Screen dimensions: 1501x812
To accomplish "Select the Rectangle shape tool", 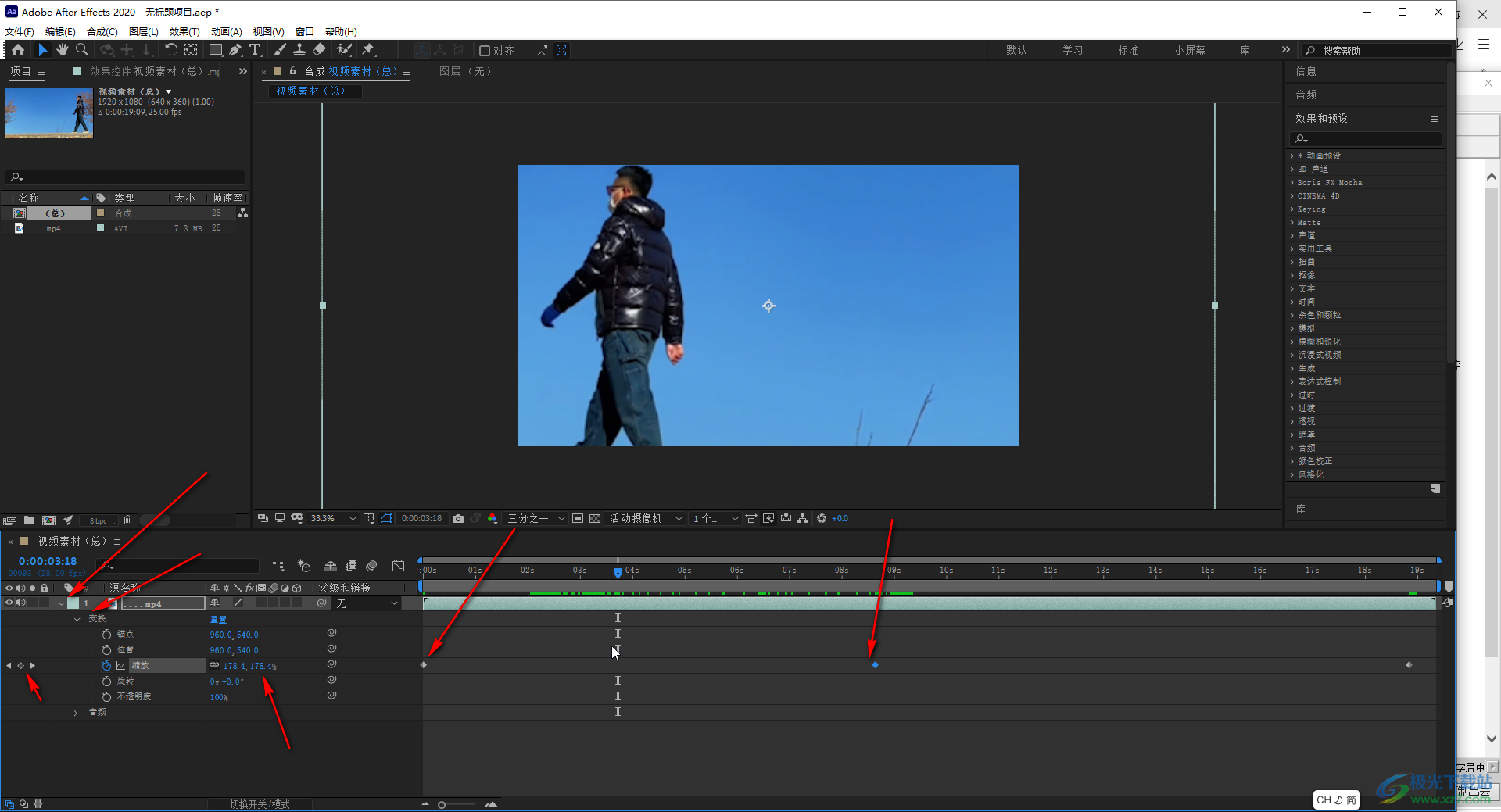I will point(216,50).
